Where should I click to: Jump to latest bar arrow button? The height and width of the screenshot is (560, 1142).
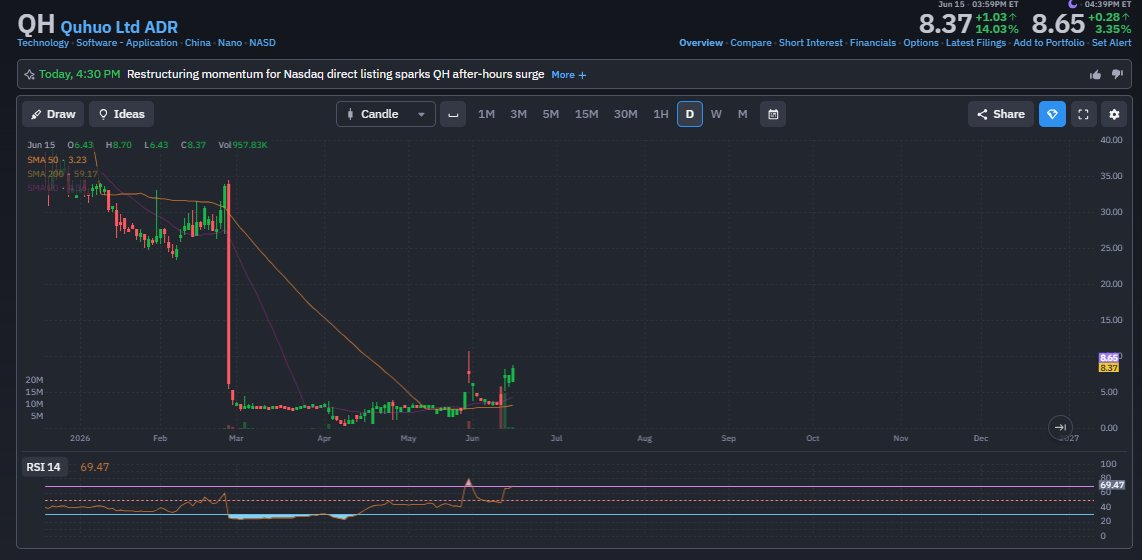click(x=1060, y=427)
